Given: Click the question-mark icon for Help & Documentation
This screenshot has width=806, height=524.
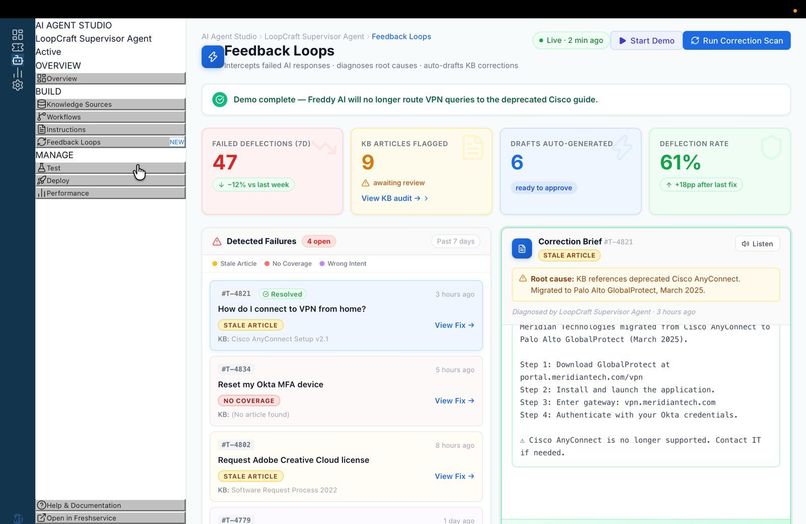Looking at the screenshot, I should 42,505.
